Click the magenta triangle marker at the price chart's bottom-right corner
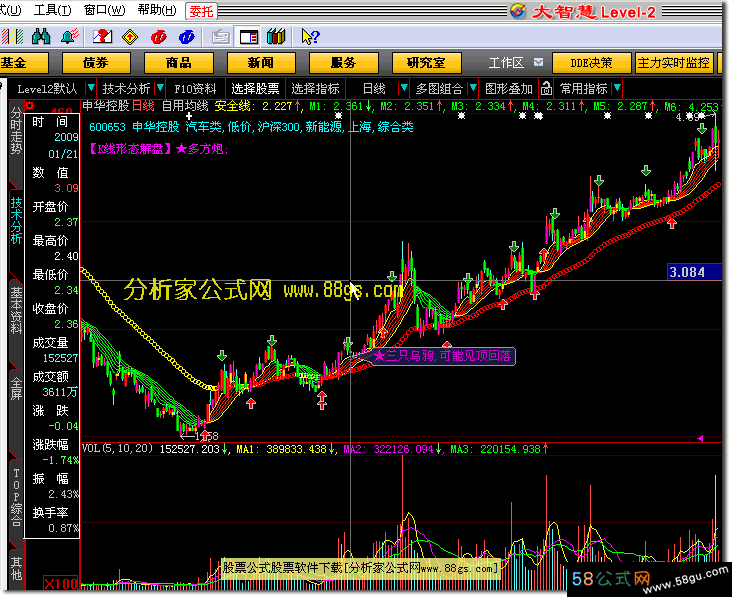This screenshot has width=732, height=597. 700,438
